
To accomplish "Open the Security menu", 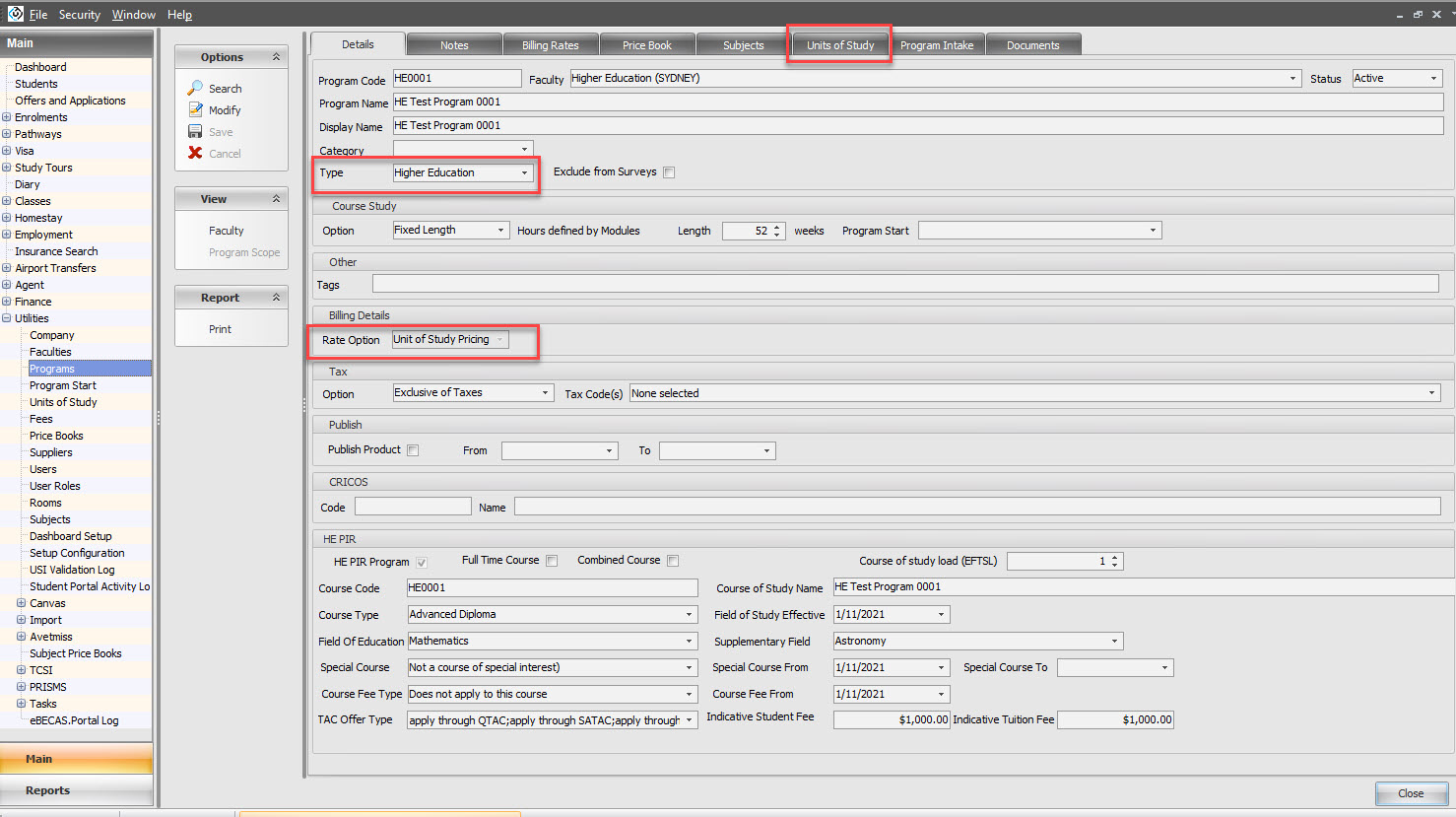I will tap(79, 15).
